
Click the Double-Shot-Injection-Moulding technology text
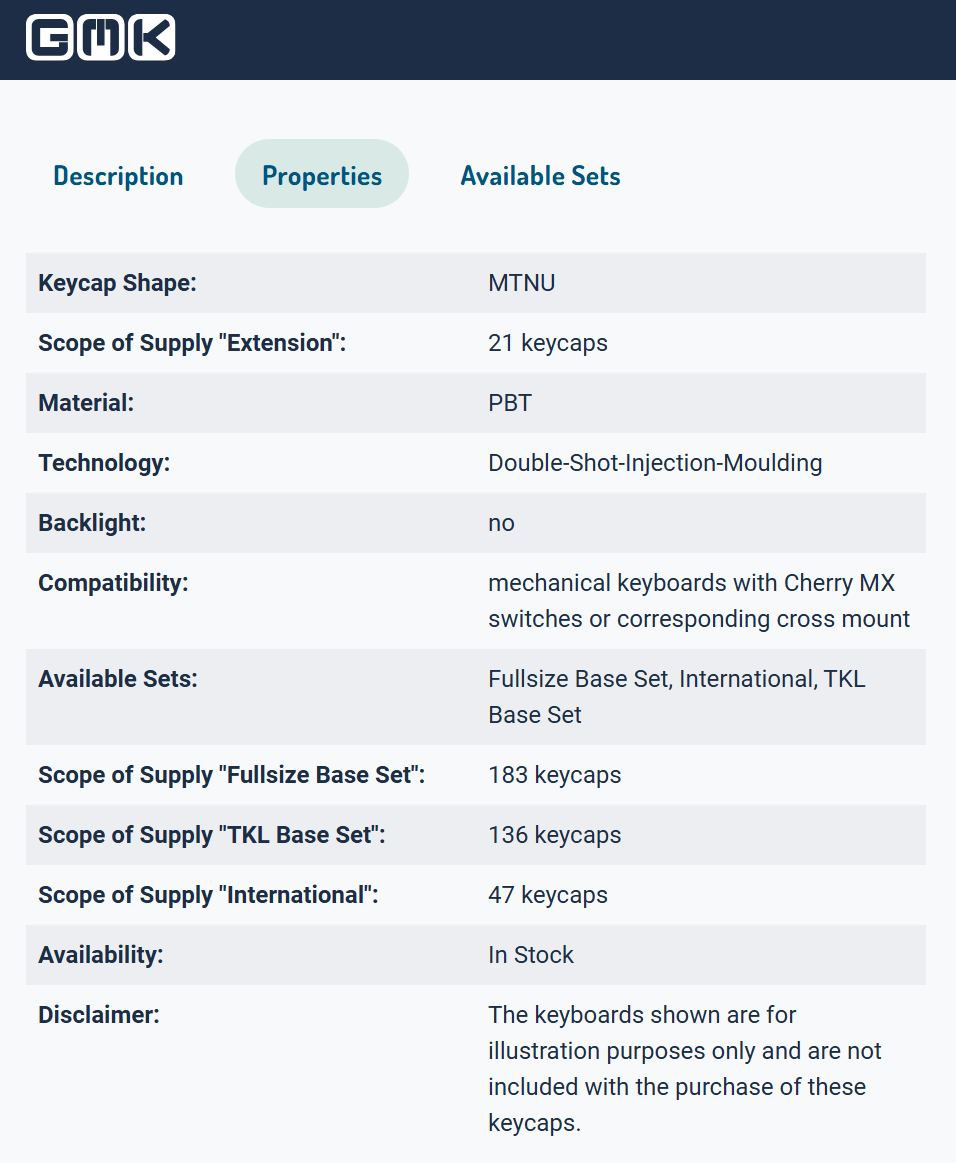(x=655, y=463)
